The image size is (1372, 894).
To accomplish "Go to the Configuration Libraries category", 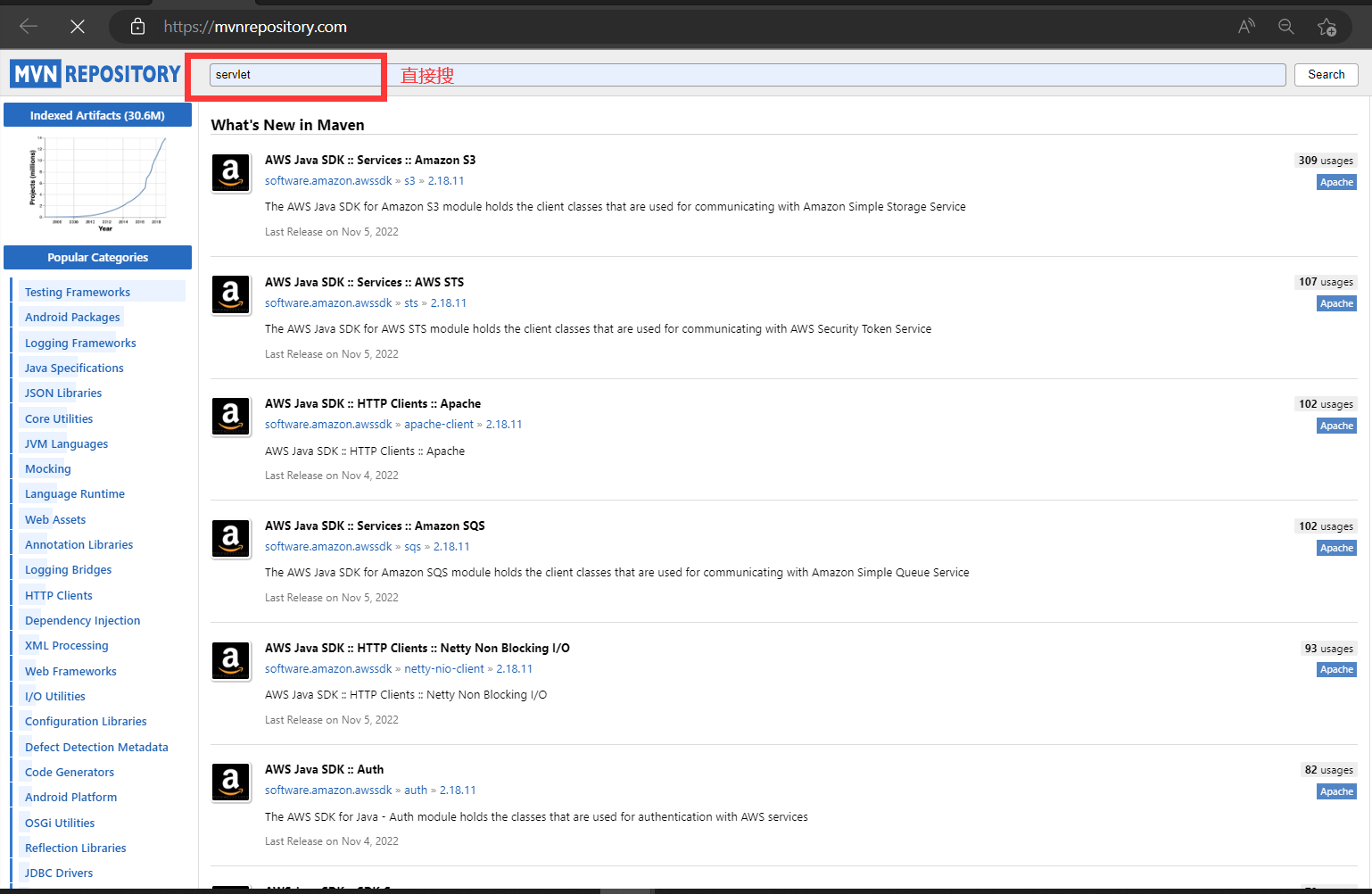I will click(86, 721).
